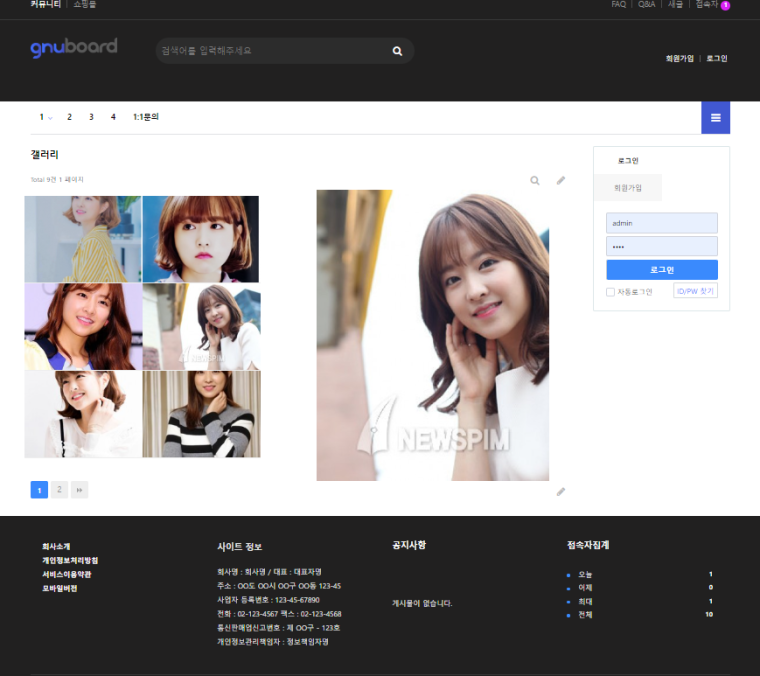Enable the 자동로그인 checkbox
This screenshot has height=676, width=760.
point(611,292)
